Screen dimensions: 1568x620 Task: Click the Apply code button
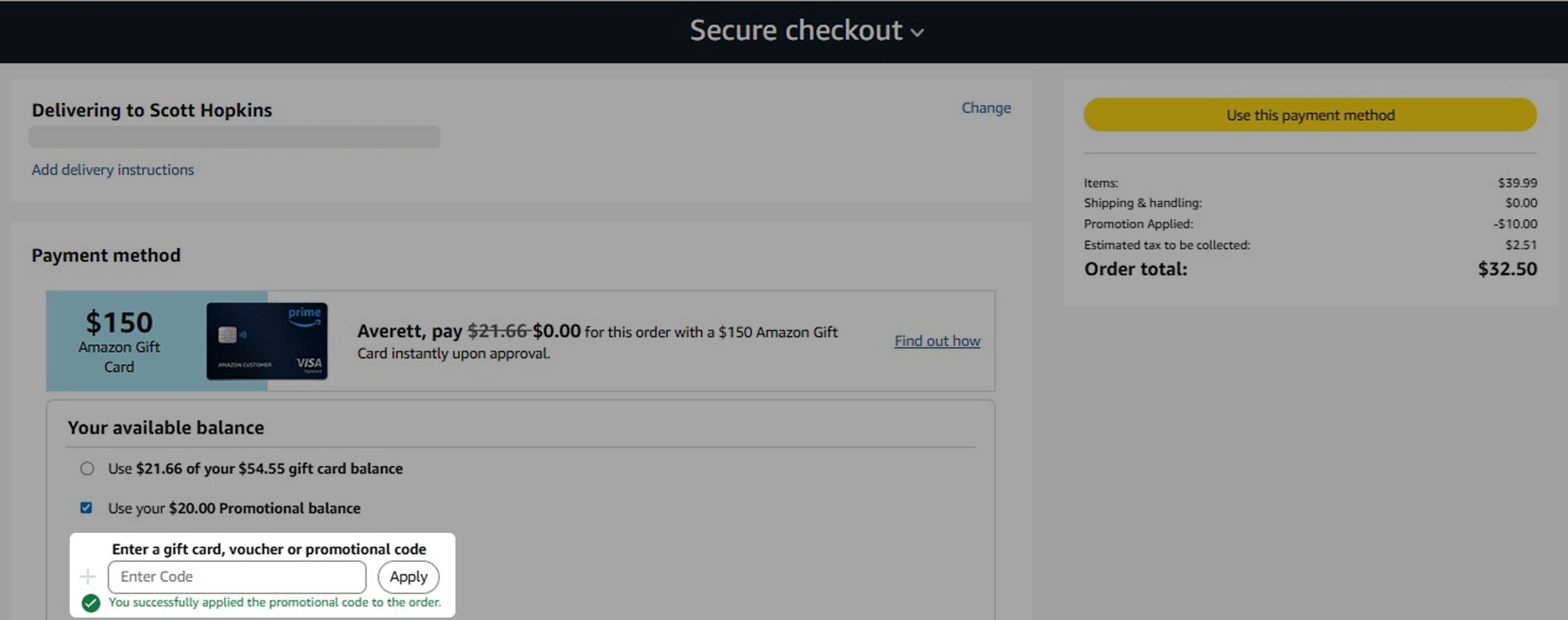[408, 576]
